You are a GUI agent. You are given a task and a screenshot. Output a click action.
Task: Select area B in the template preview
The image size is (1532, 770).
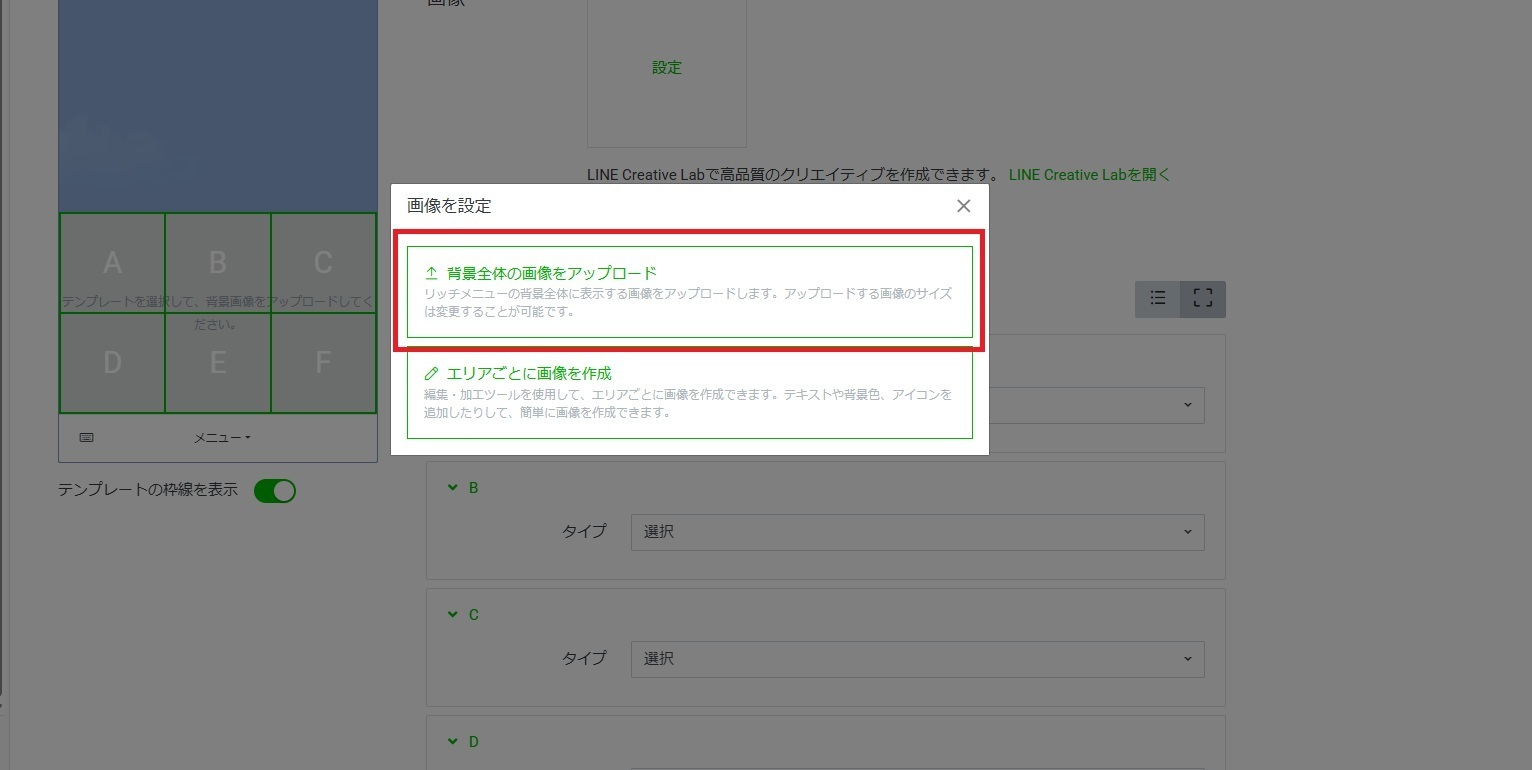point(218,263)
